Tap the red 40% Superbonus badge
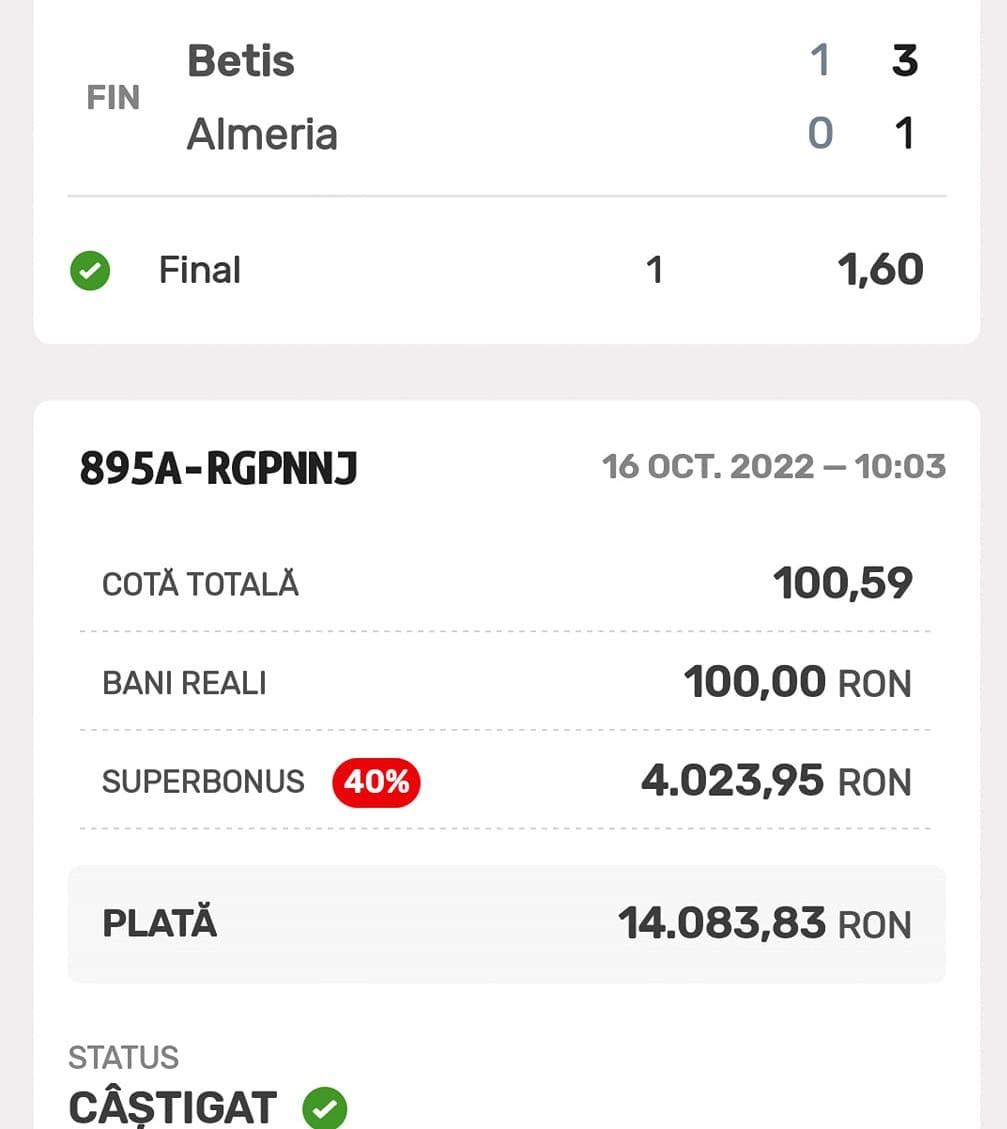1007x1129 pixels. coord(376,781)
